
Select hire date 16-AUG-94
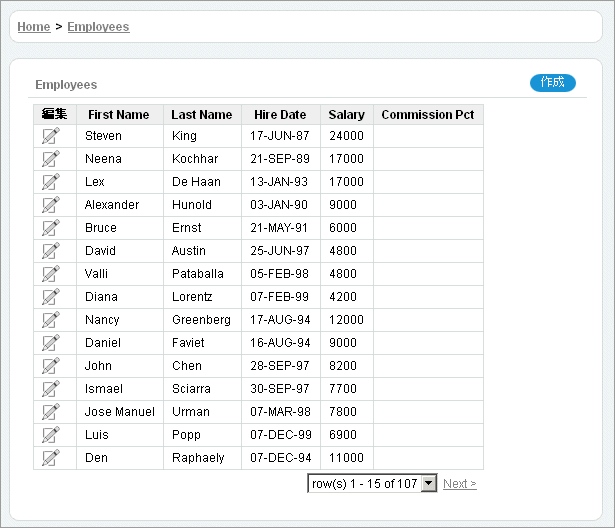click(280, 343)
